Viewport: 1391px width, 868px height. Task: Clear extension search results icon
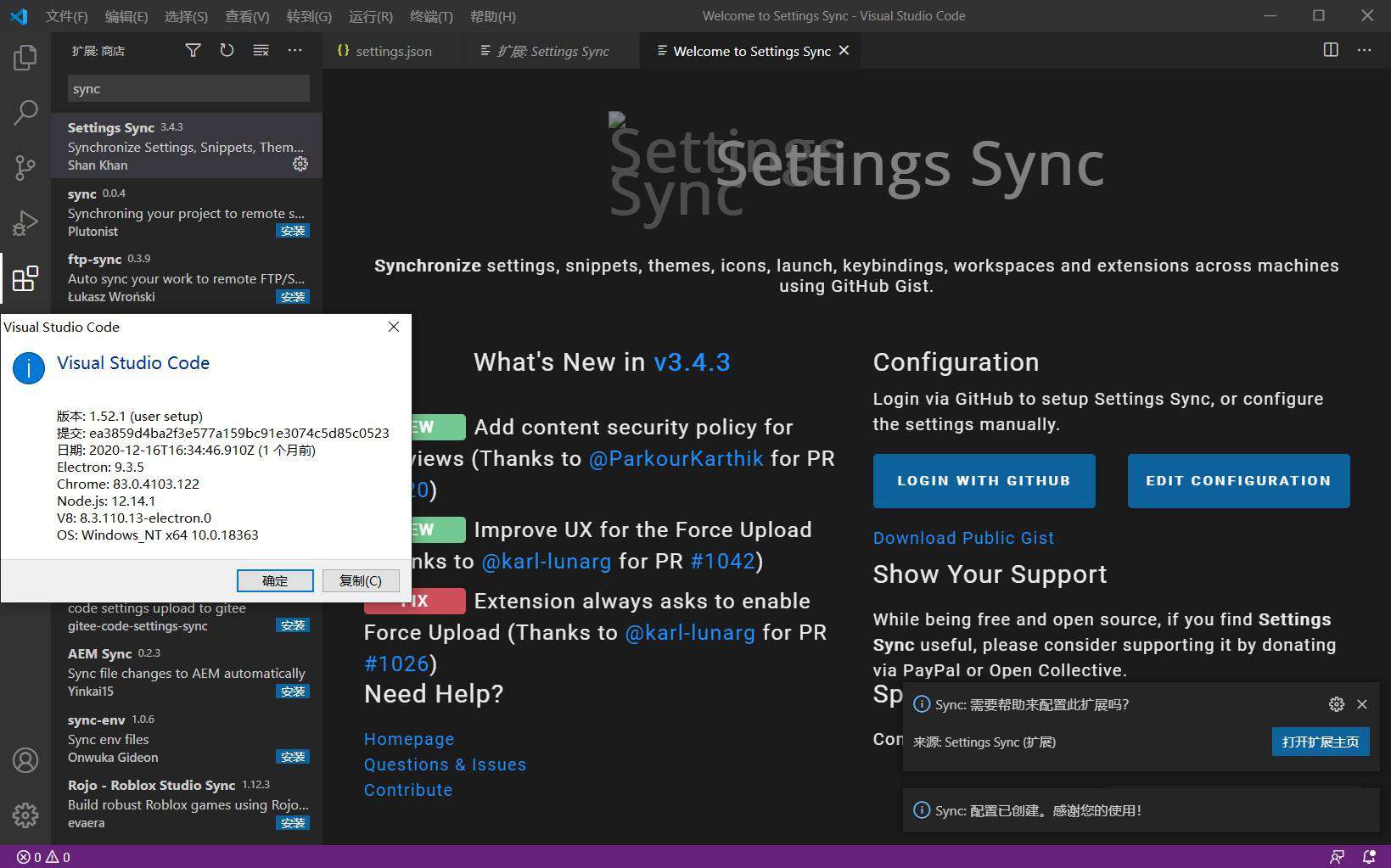pos(261,51)
